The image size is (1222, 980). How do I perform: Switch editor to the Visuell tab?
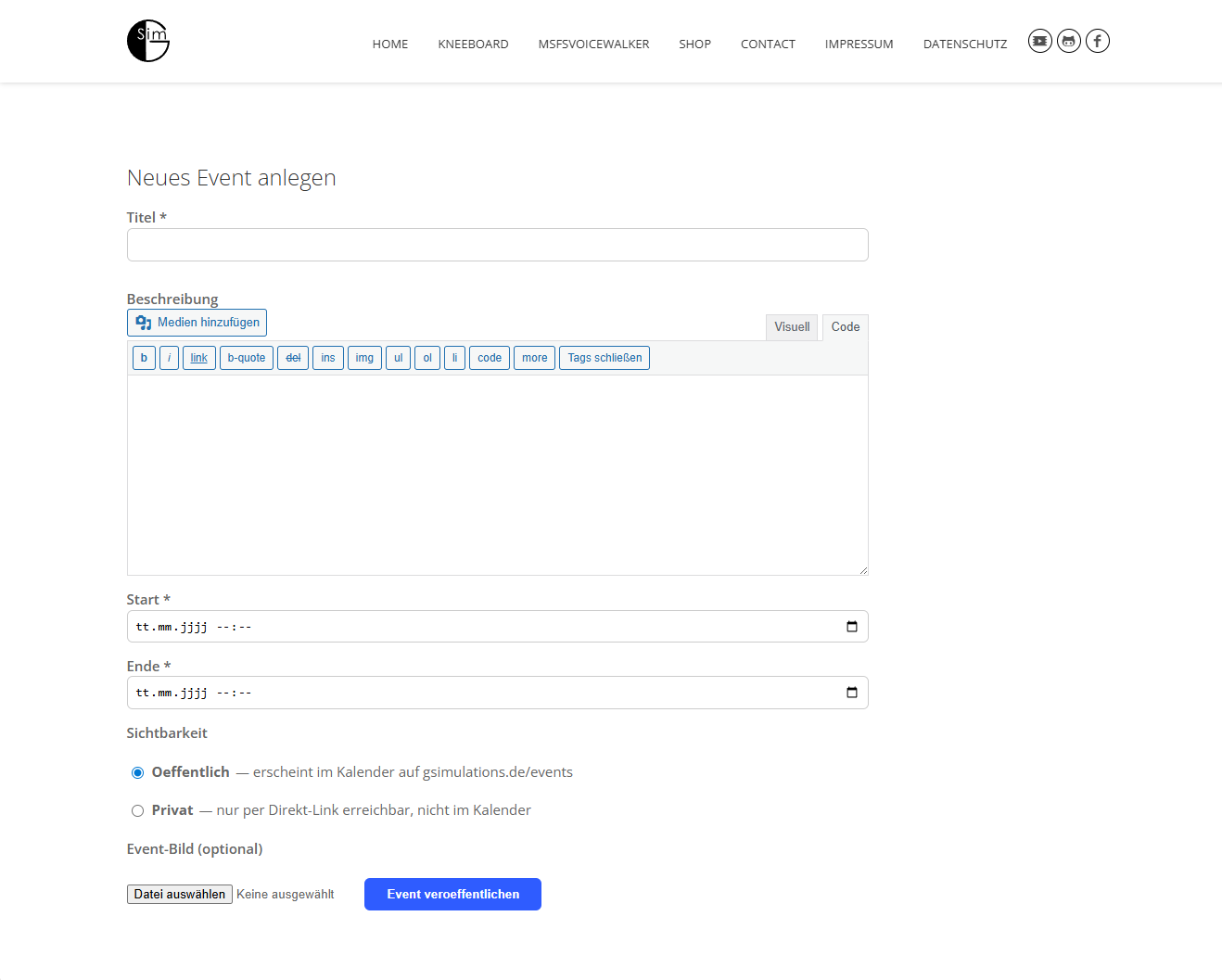pos(792,327)
